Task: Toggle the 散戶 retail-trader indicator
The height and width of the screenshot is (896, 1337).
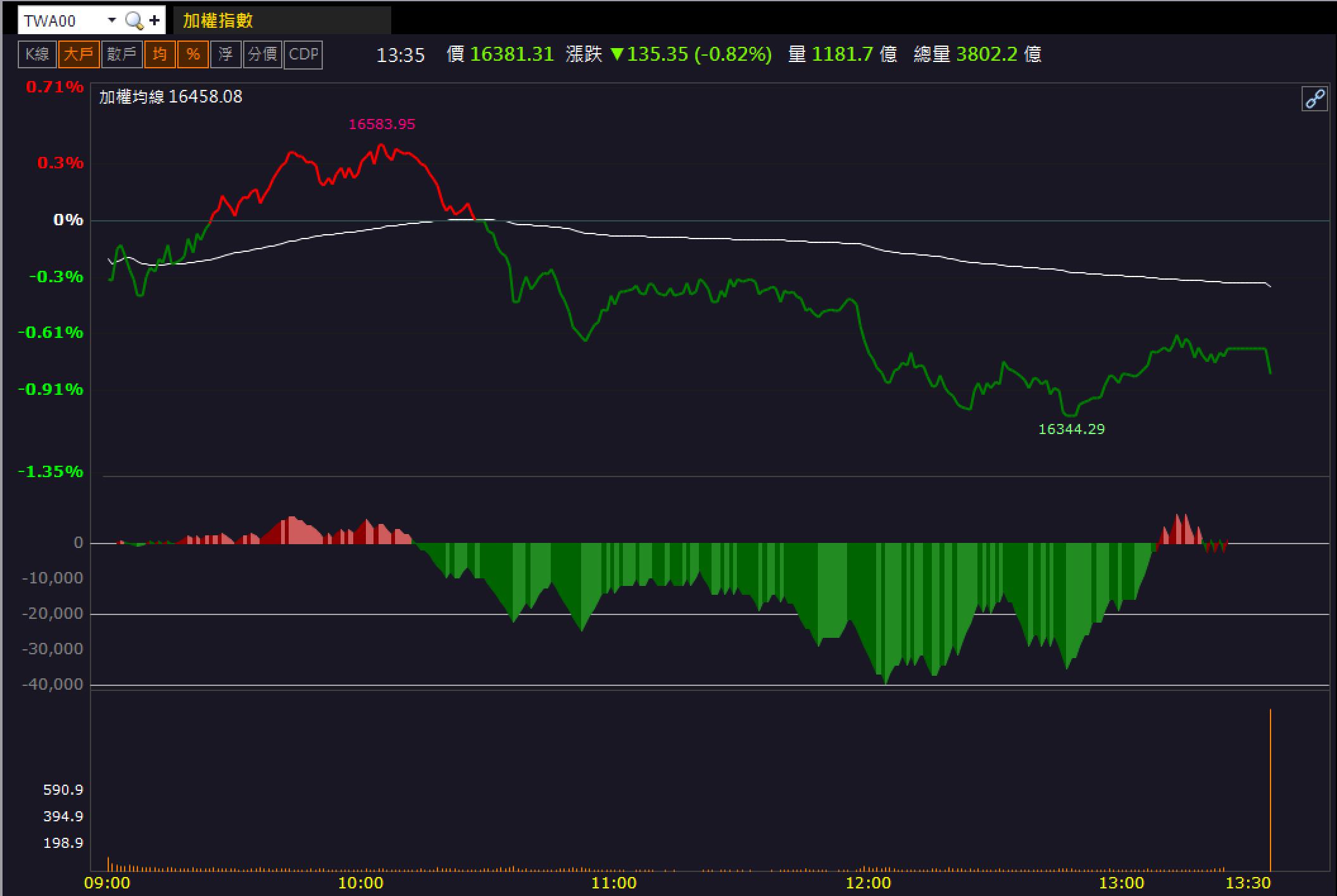Action: [x=122, y=54]
